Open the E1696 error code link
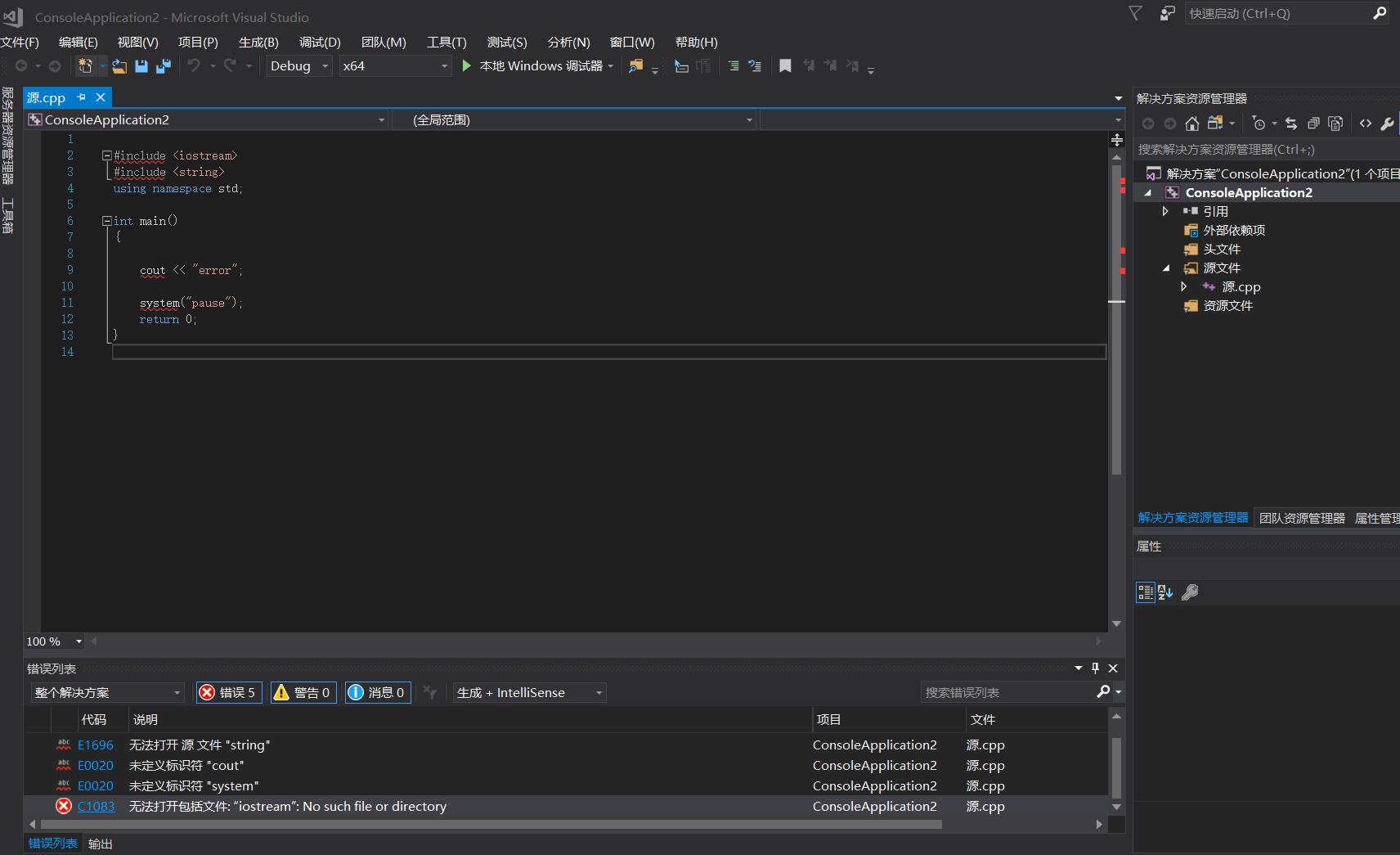This screenshot has width=1400, height=855. [96, 745]
